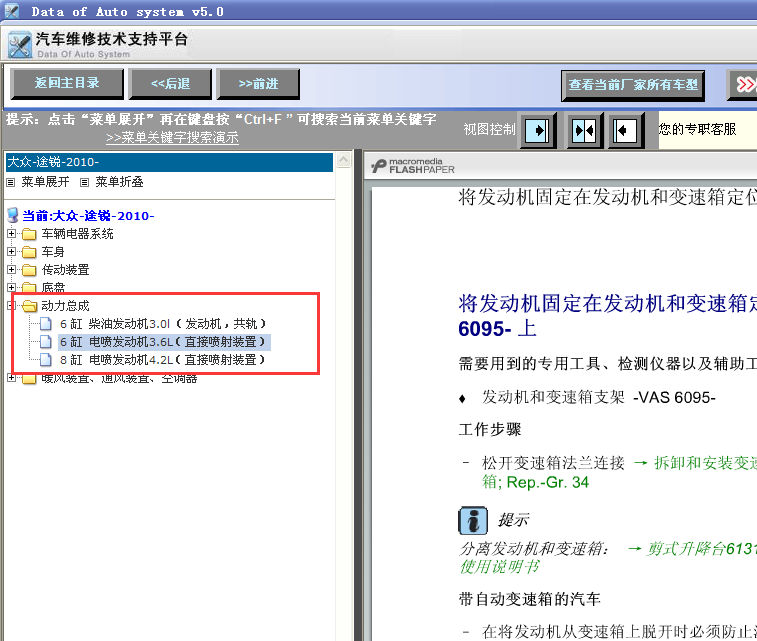Click document icon beside 电喷发动机3.6L
757x641 pixels.
[45, 342]
